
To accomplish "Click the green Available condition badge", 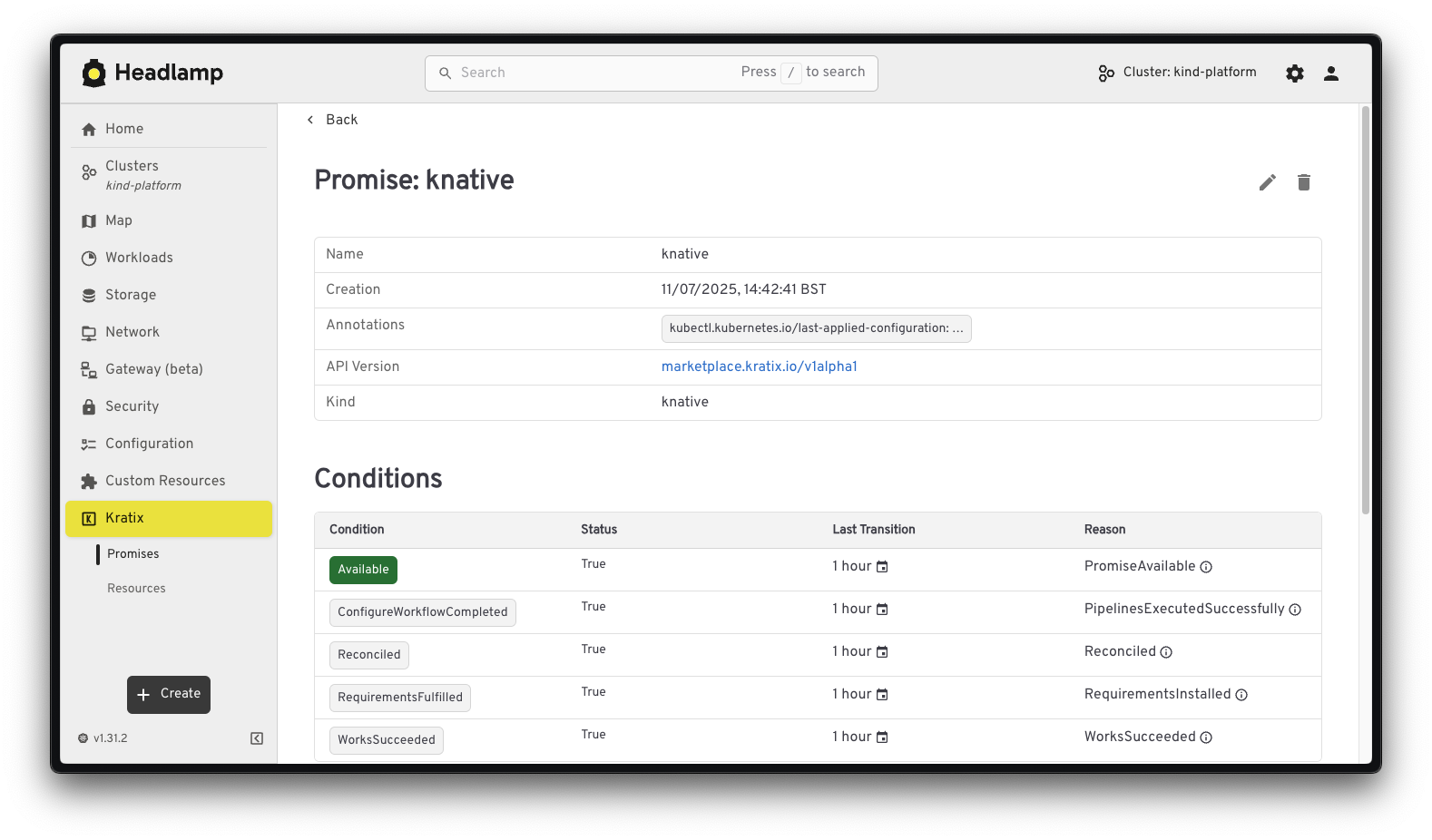I will [x=363, y=570].
